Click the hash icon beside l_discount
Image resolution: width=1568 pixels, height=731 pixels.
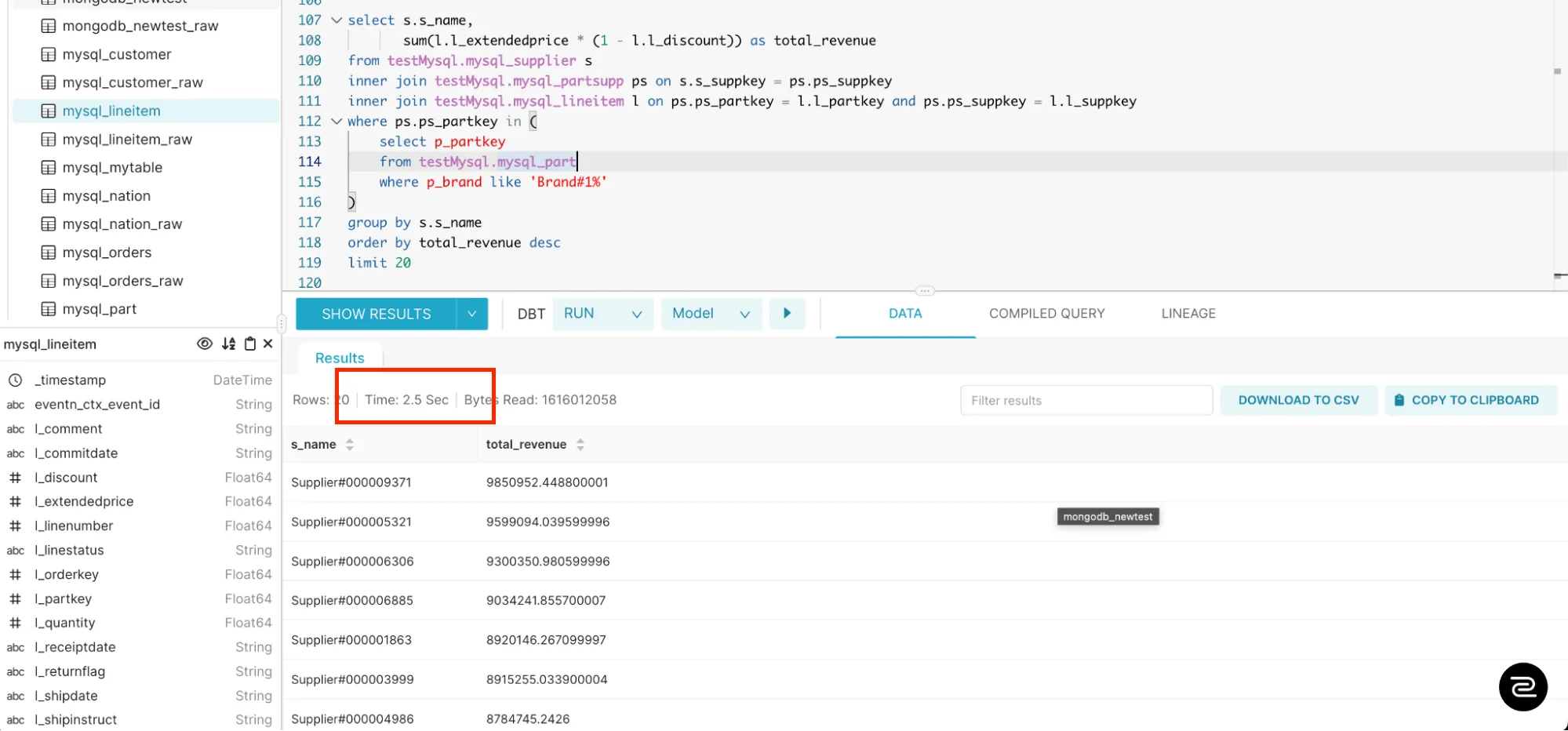pyautogui.click(x=15, y=478)
